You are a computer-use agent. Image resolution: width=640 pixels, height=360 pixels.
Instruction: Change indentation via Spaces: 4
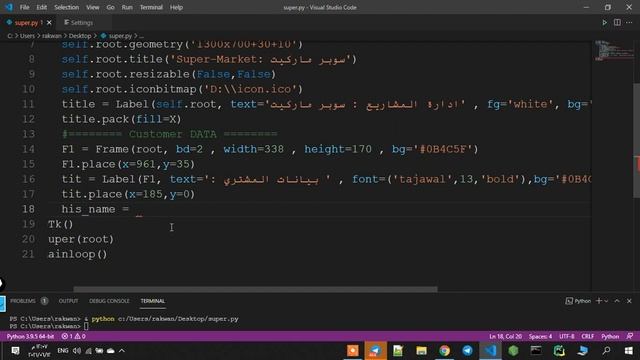540,336
